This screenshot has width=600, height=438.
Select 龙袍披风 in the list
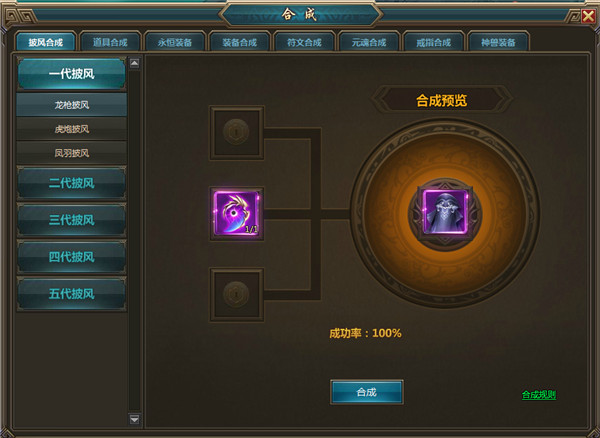(72, 105)
